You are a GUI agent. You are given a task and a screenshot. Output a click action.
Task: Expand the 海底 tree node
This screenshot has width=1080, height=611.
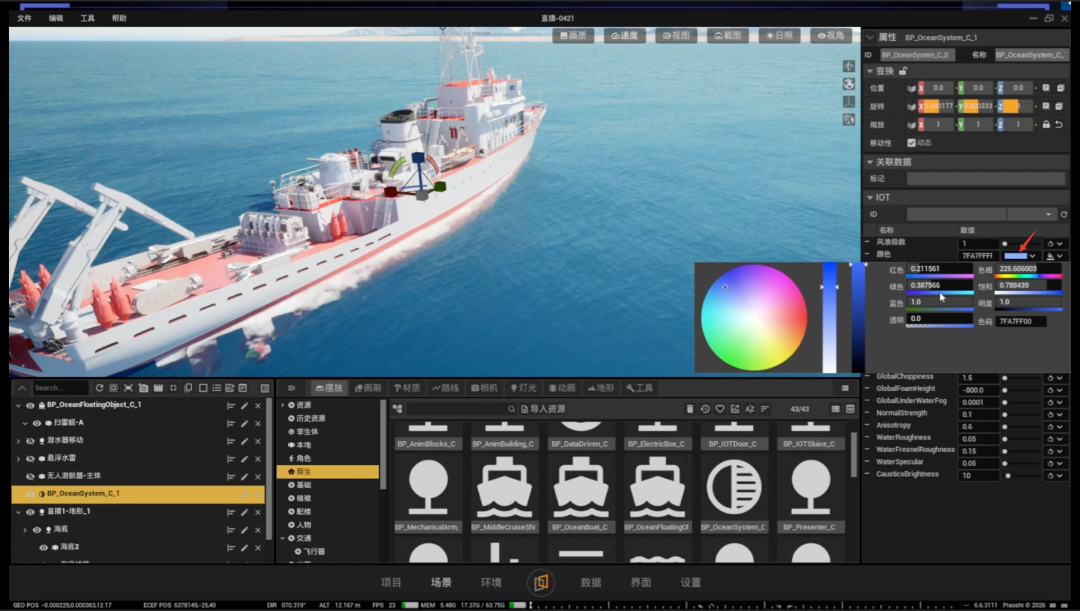[x=25, y=530]
